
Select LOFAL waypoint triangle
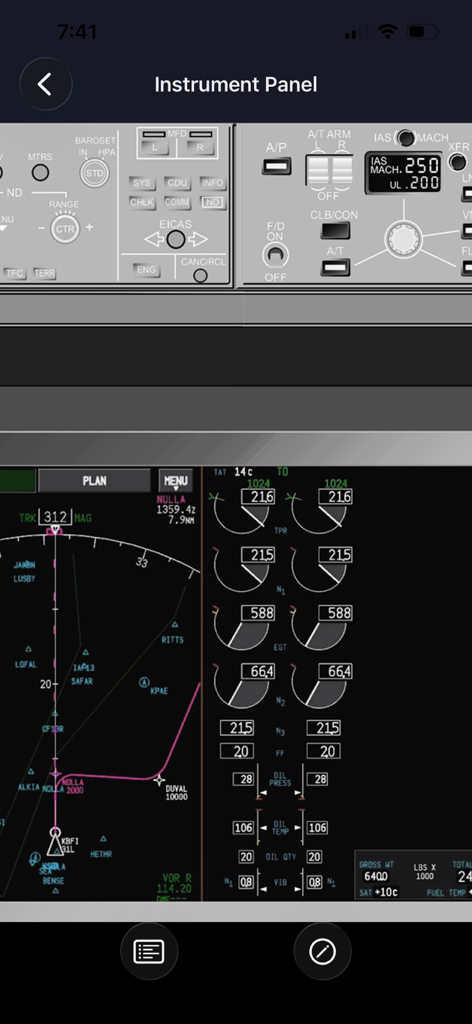(28, 650)
